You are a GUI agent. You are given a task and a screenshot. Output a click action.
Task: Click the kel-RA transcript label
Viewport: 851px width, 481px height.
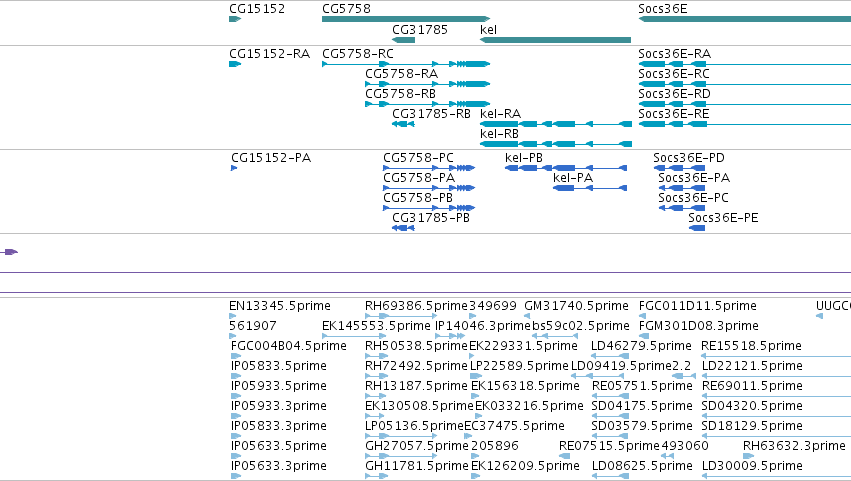(x=500, y=114)
